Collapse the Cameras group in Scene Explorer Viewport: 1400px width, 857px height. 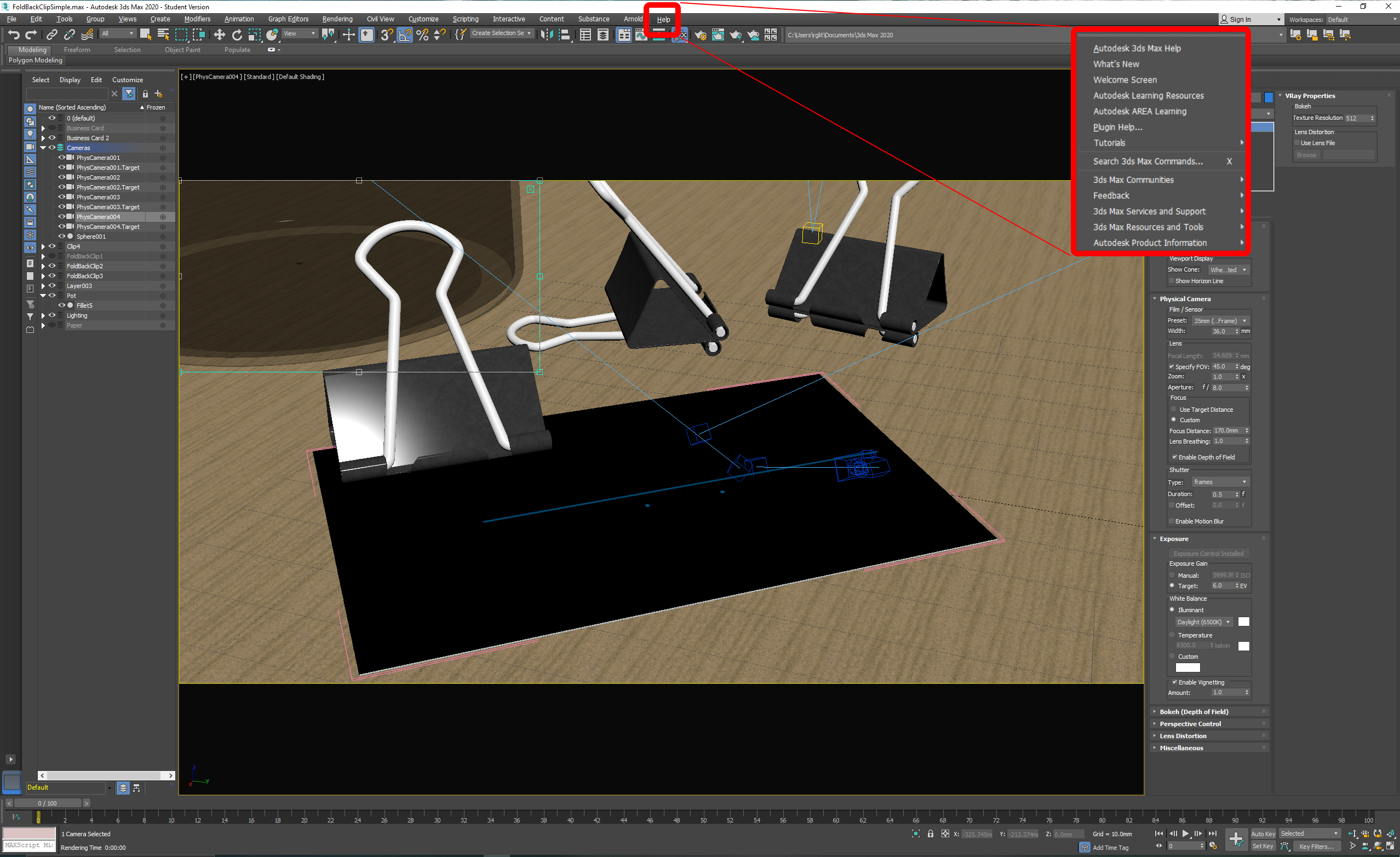tap(43, 147)
